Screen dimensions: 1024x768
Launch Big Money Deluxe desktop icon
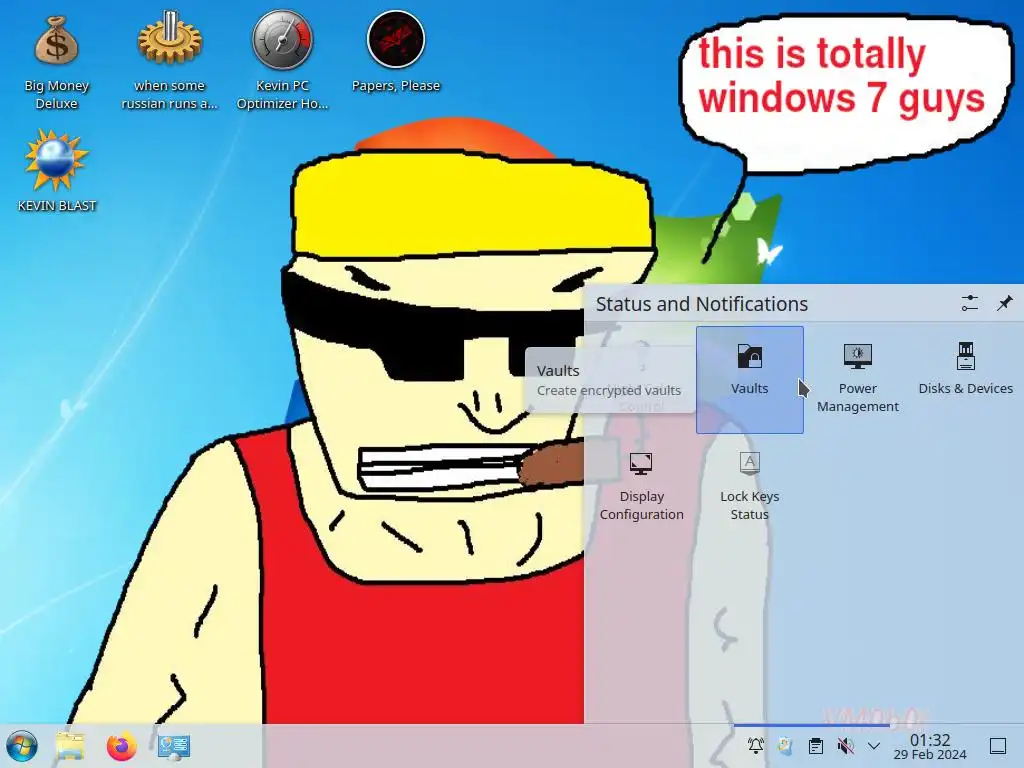57,63
